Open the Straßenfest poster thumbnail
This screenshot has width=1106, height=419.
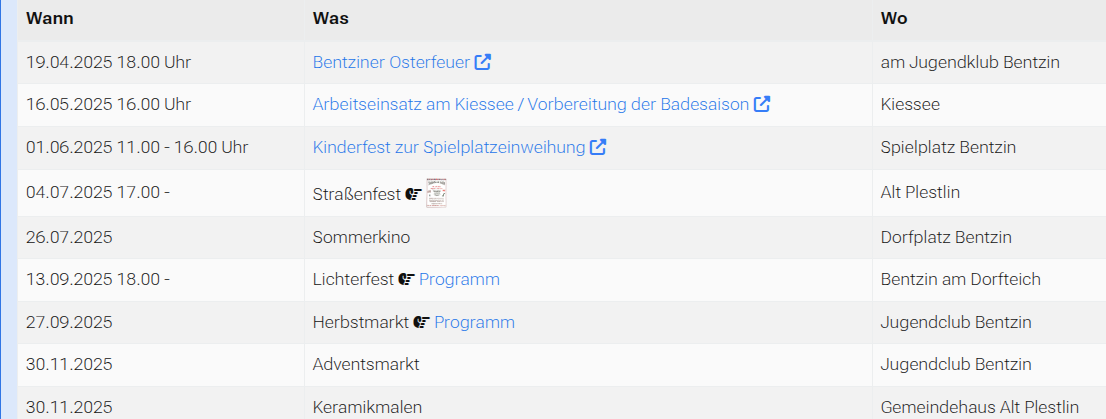coord(436,192)
